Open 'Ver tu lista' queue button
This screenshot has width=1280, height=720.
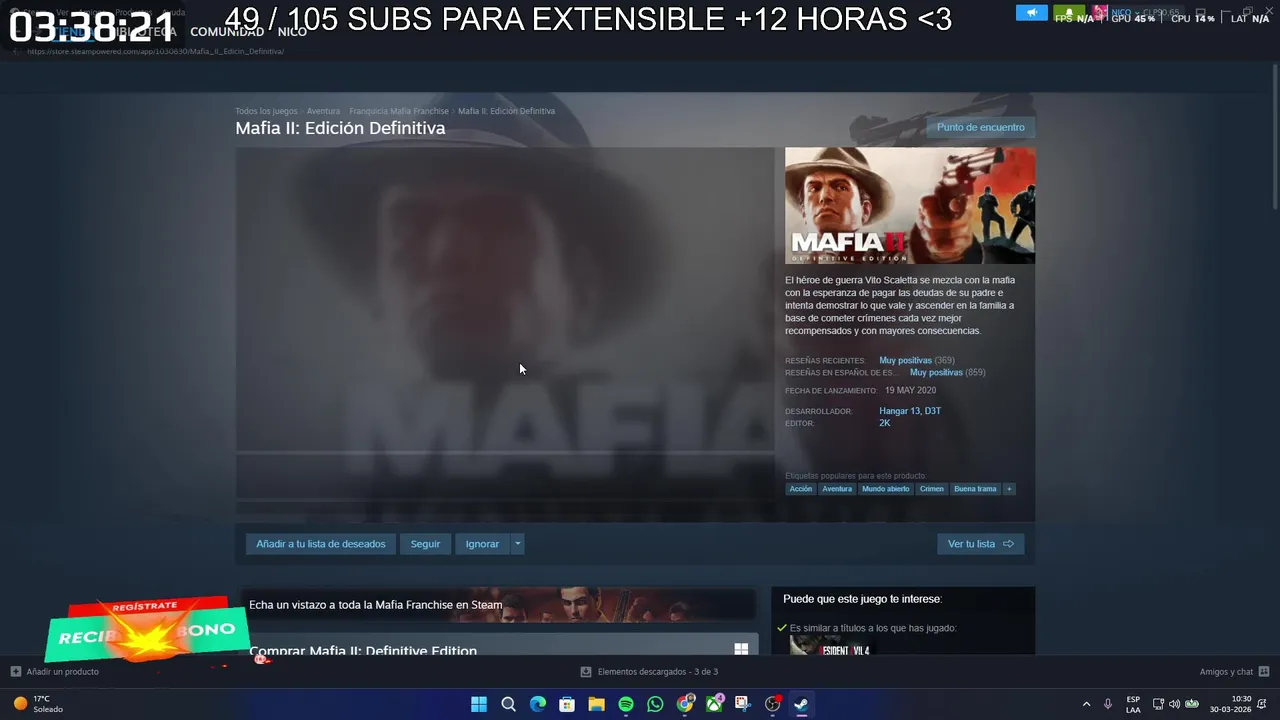coord(980,544)
